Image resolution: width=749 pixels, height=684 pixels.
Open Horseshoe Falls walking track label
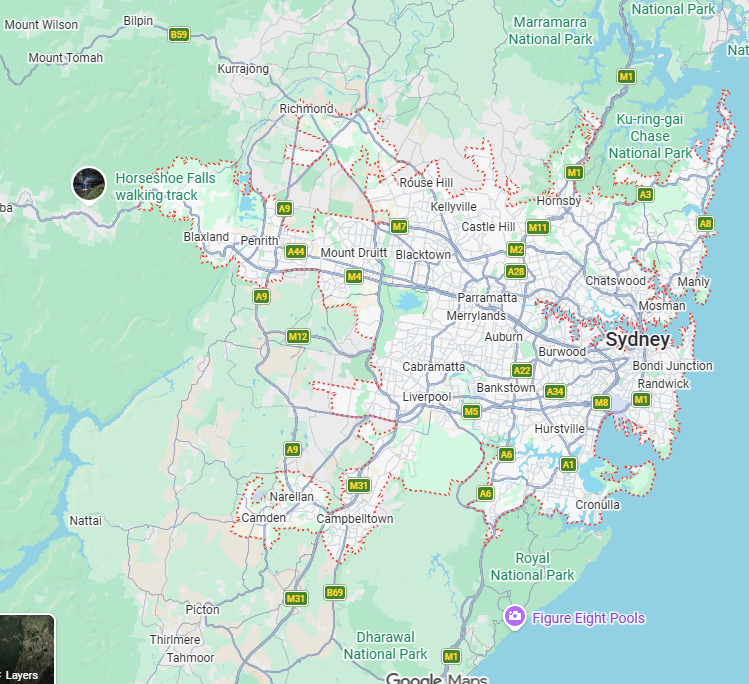point(165,186)
